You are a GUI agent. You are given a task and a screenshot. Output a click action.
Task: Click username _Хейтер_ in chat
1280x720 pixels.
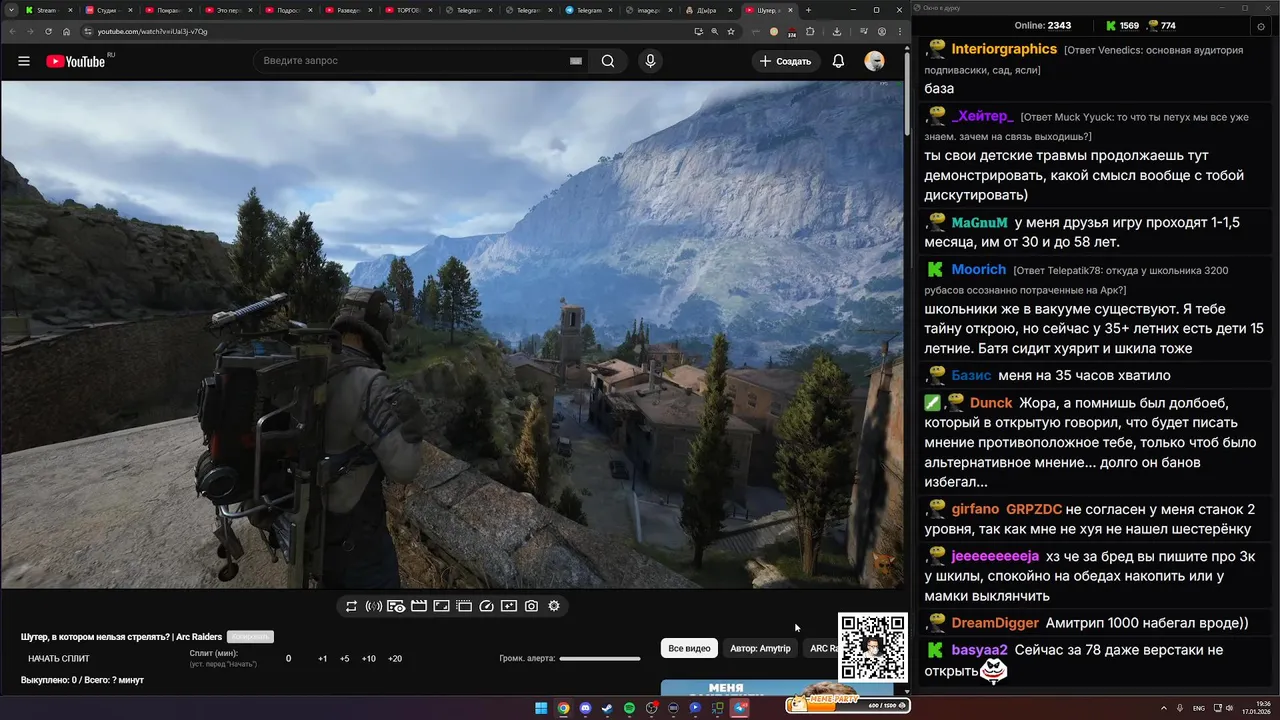(982, 117)
